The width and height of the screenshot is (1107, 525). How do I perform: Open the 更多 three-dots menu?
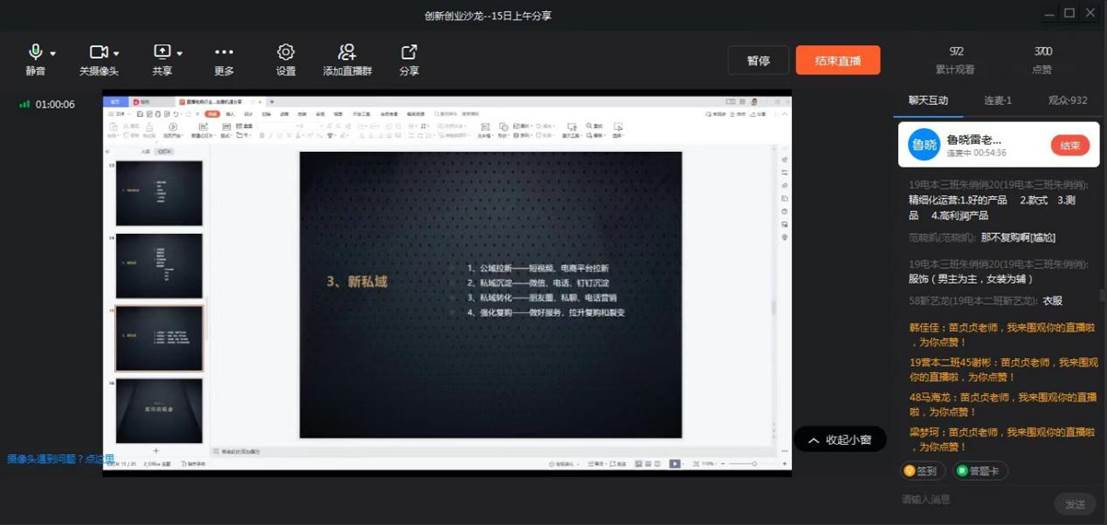224,52
